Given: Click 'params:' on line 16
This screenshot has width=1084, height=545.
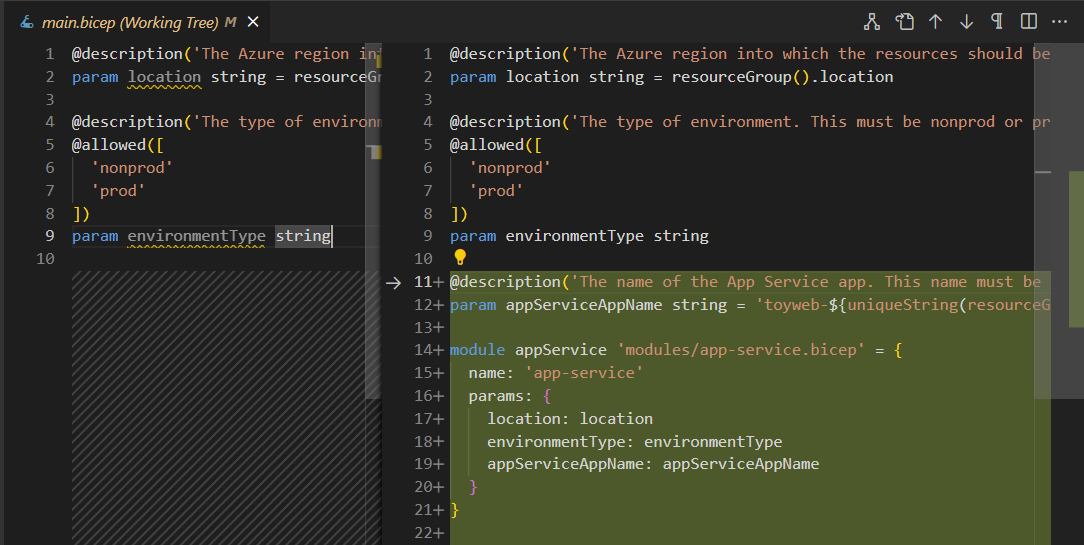Looking at the screenshot, I should (500, 396).
